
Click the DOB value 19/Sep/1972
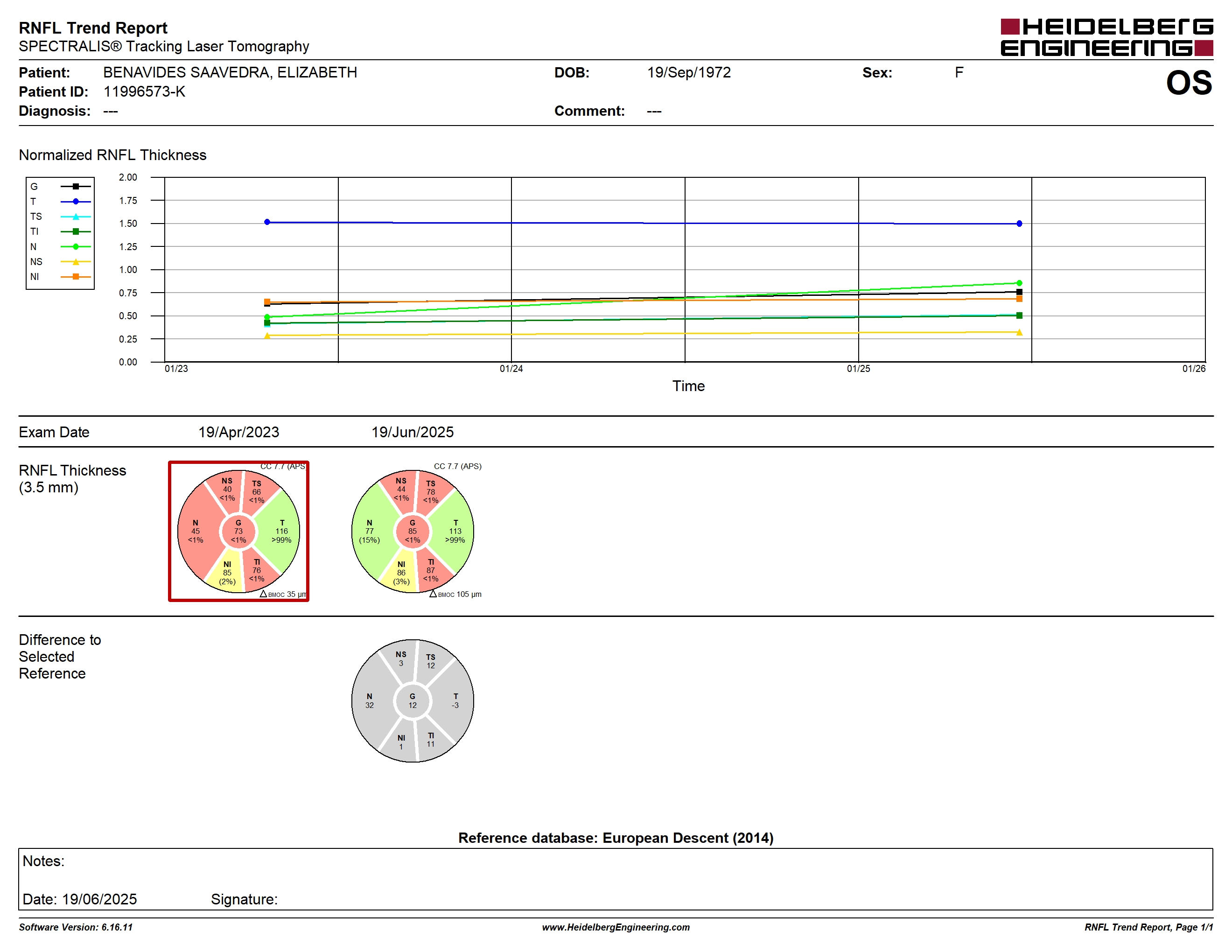pyautogui.click(x=689, y=72)
